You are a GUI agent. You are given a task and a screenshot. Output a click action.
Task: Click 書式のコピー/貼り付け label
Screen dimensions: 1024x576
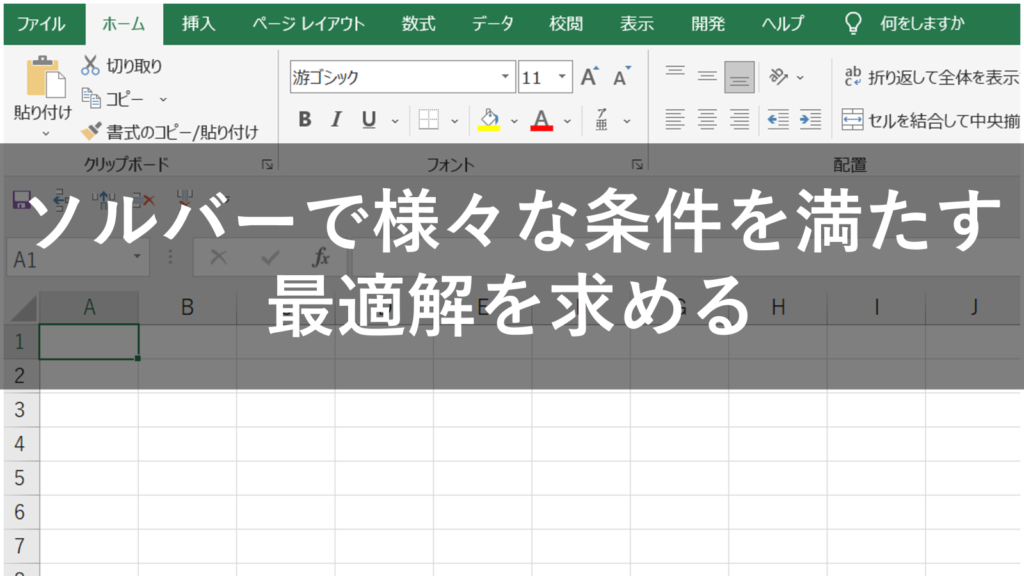tap(182, 132)
